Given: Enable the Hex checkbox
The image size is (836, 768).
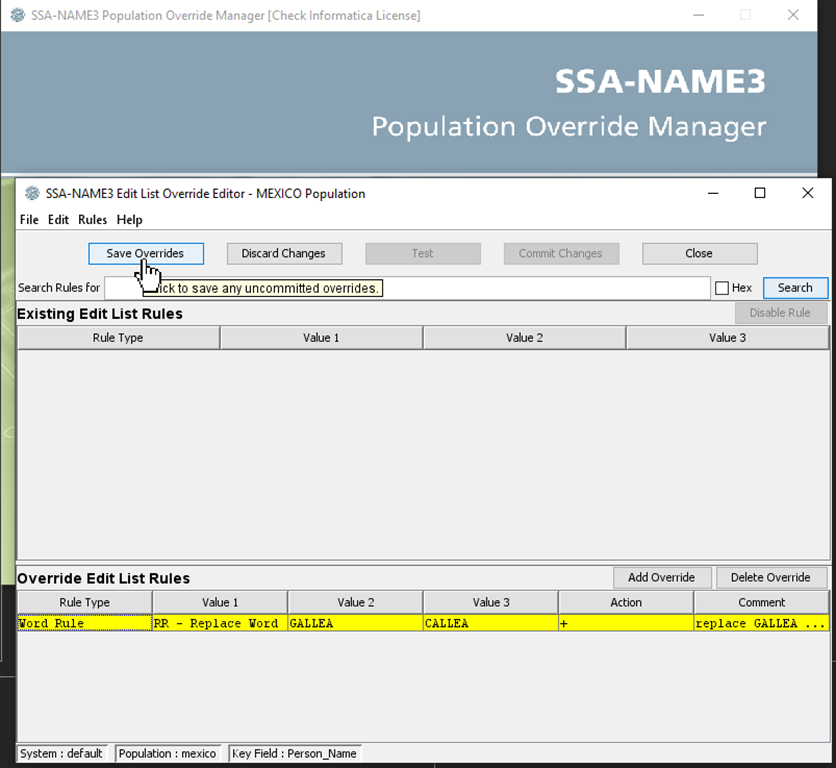Looking at the screenshot, I should pos(722,288).
